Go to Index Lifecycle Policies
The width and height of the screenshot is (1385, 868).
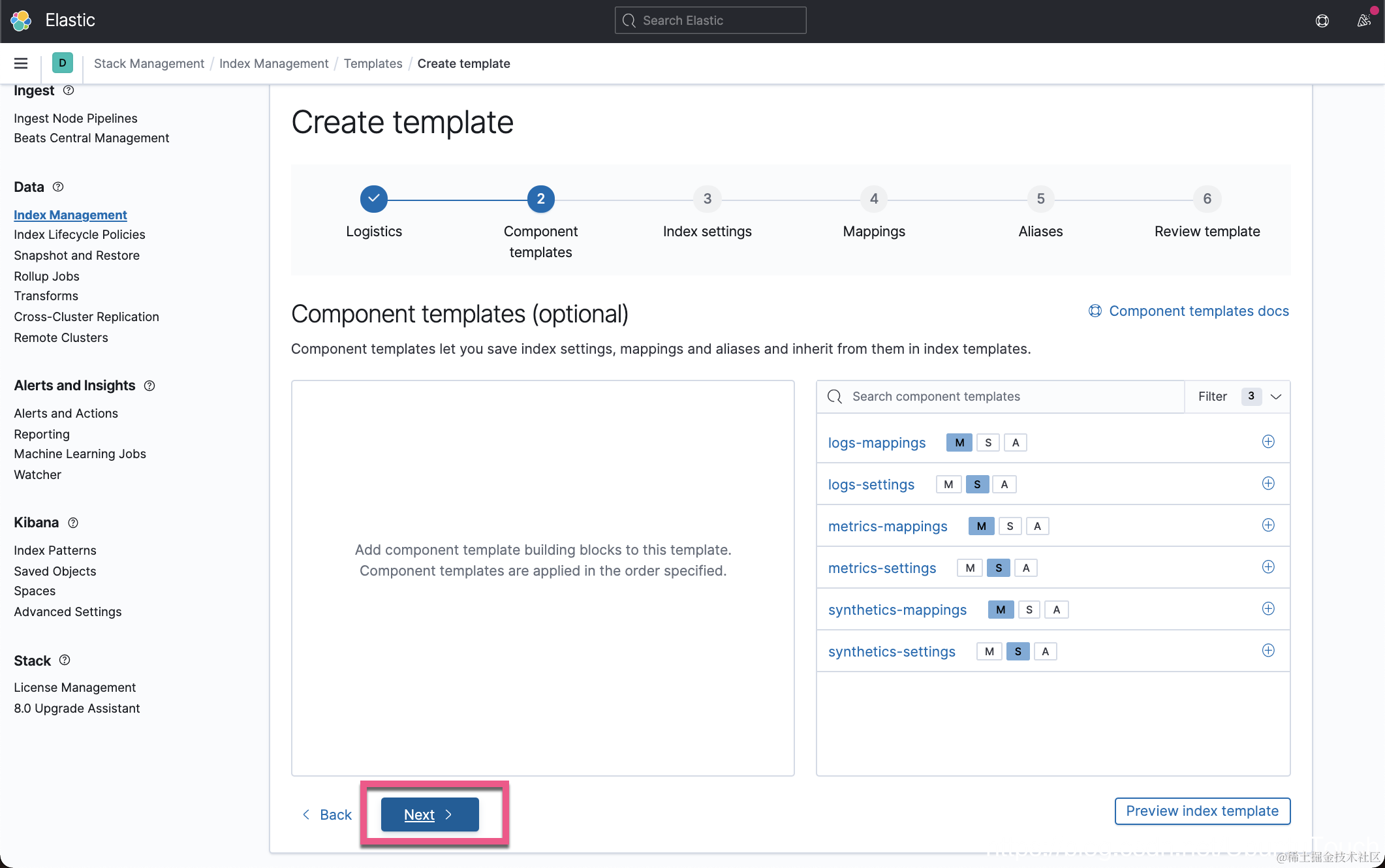pyautogui.click(x=80, y=234)
